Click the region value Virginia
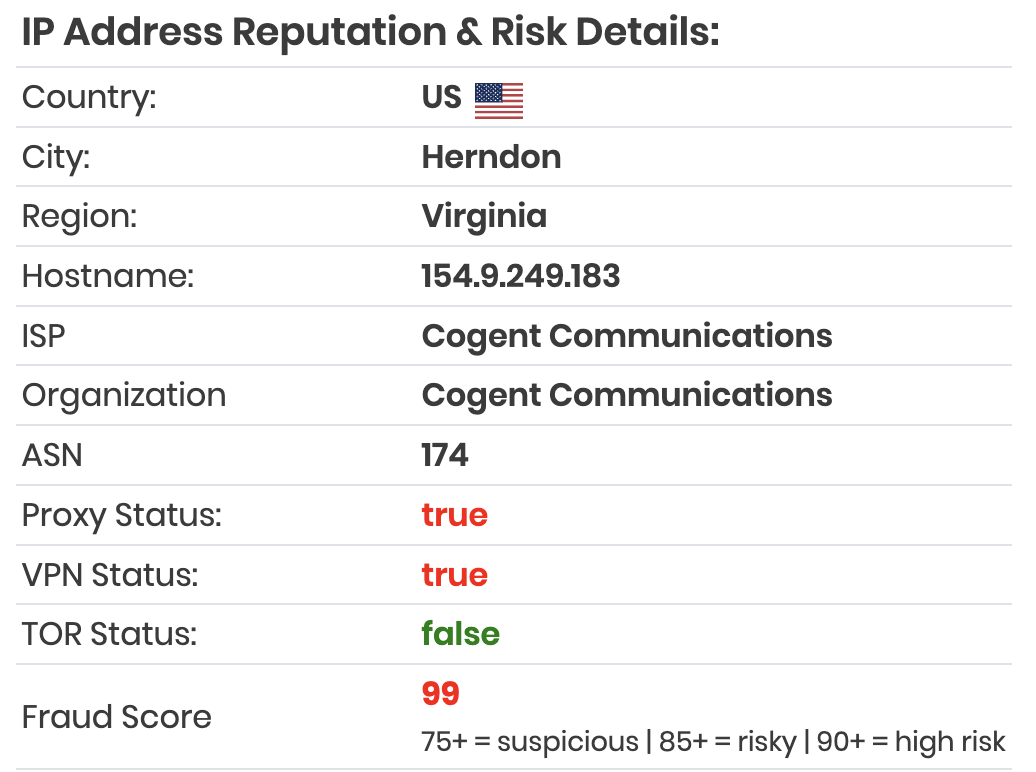Viewport: 1036px width, 772px height. [x=484, y=217]
